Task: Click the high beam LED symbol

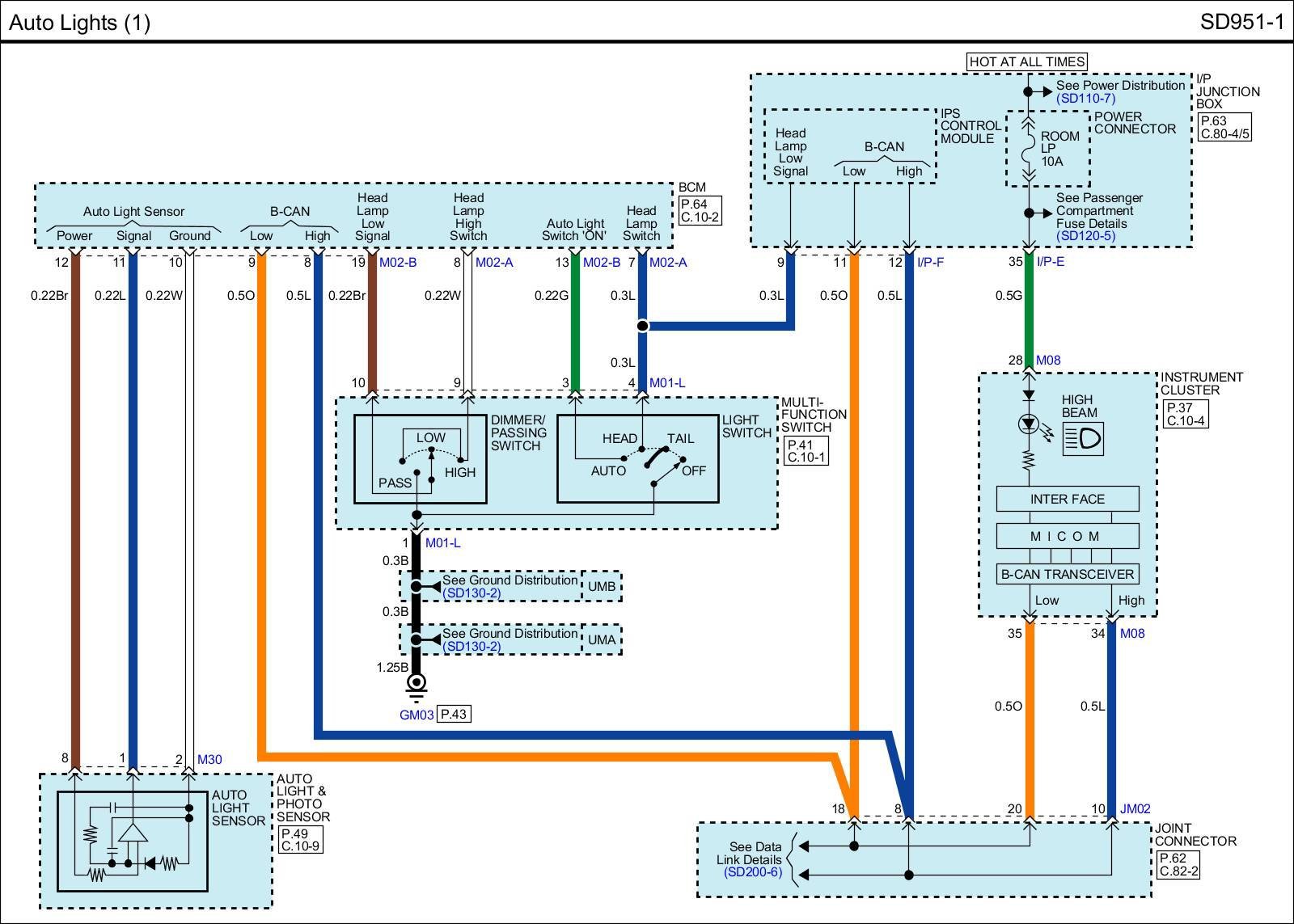Action: [x=1030, y=424]
